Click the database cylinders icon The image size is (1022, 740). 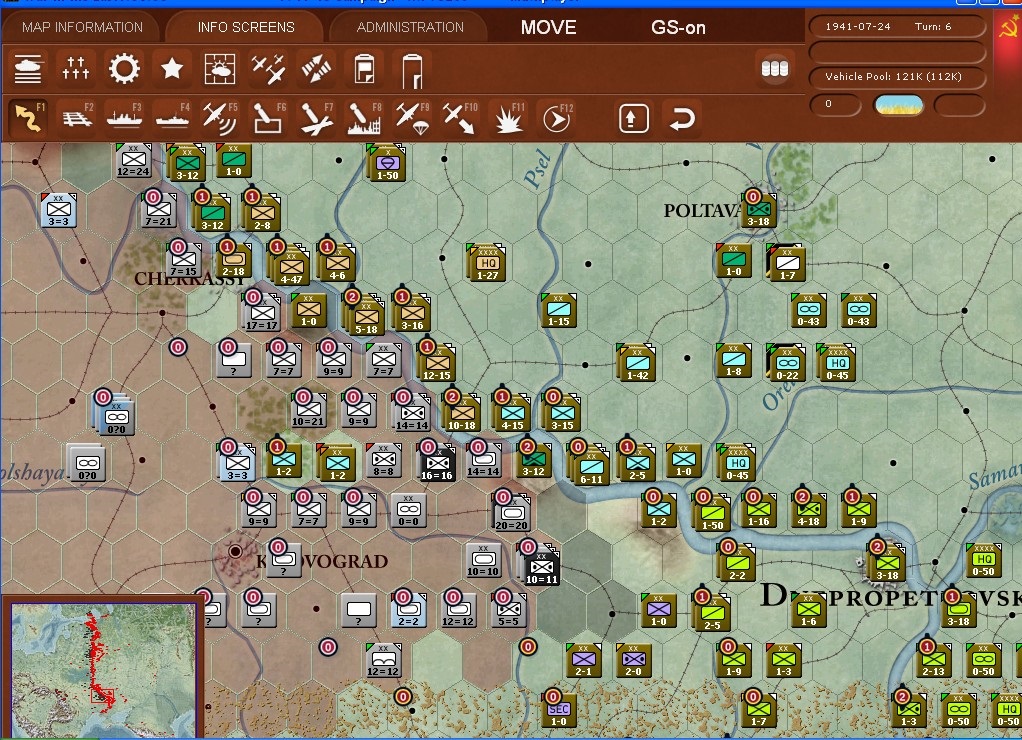tap(774, 68)
